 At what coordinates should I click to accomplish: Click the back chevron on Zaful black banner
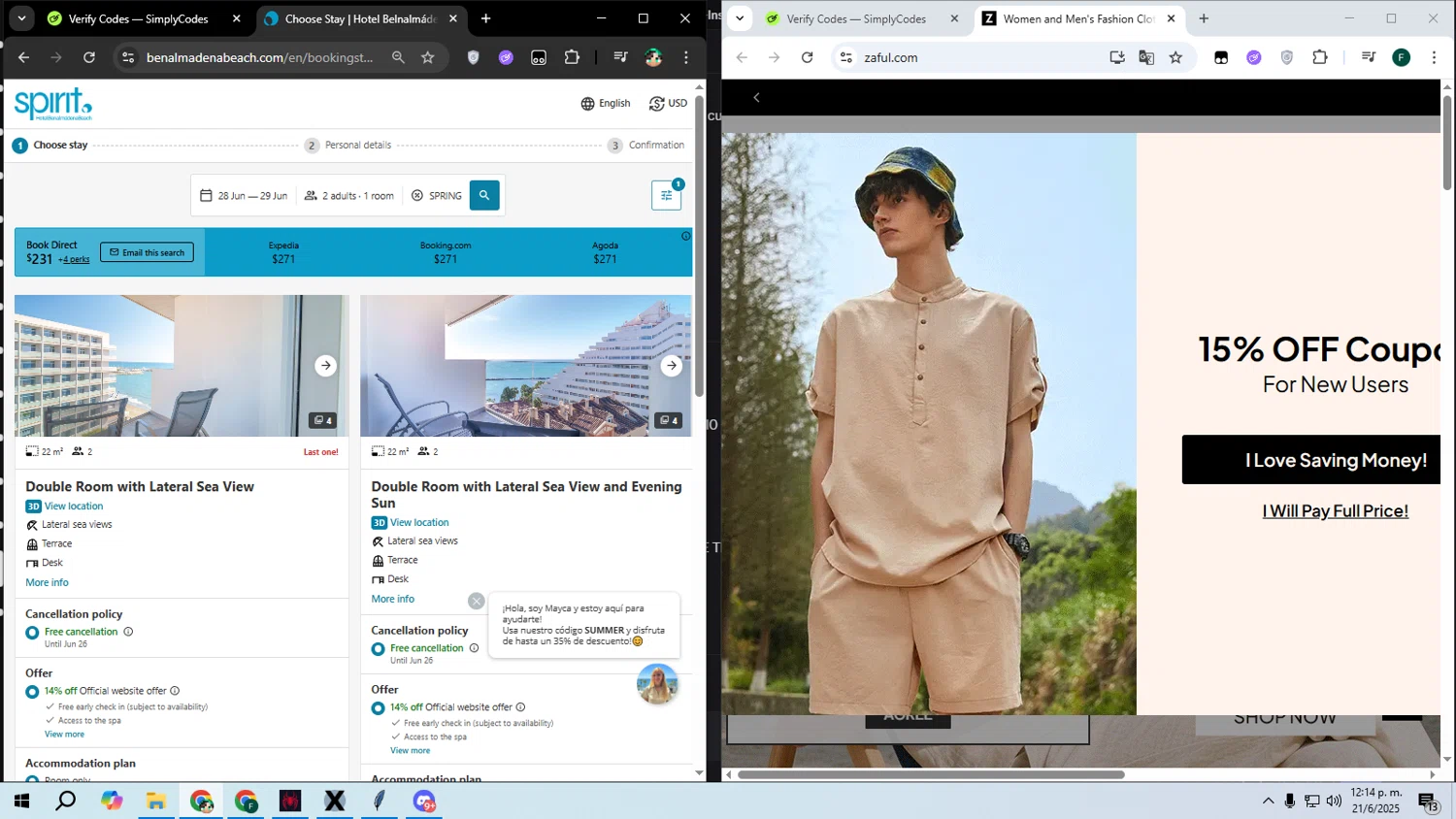(756, 97)
